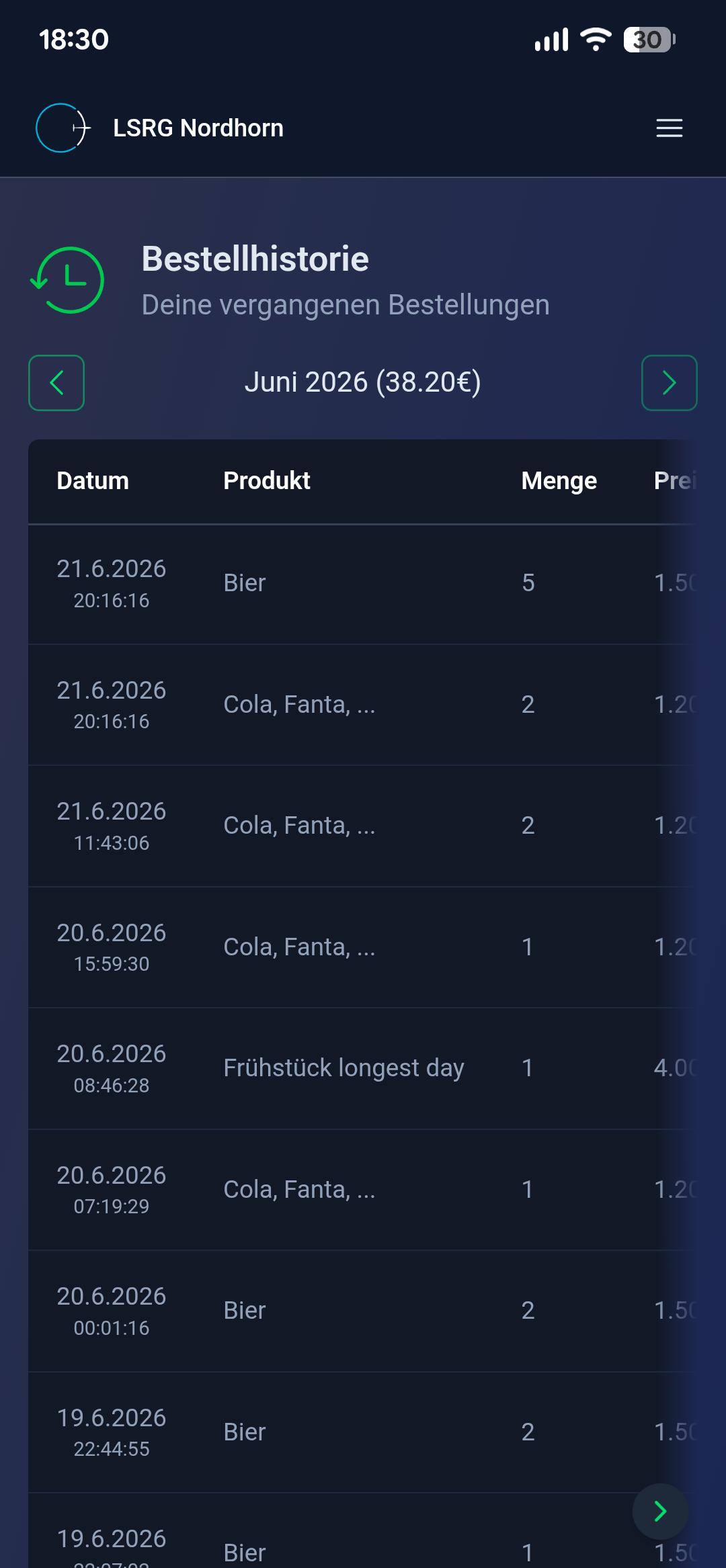Tap the Juni 2026 (38.20€) month label
726x1568 pixels.
pyautogui.click(x=363, y=382)
